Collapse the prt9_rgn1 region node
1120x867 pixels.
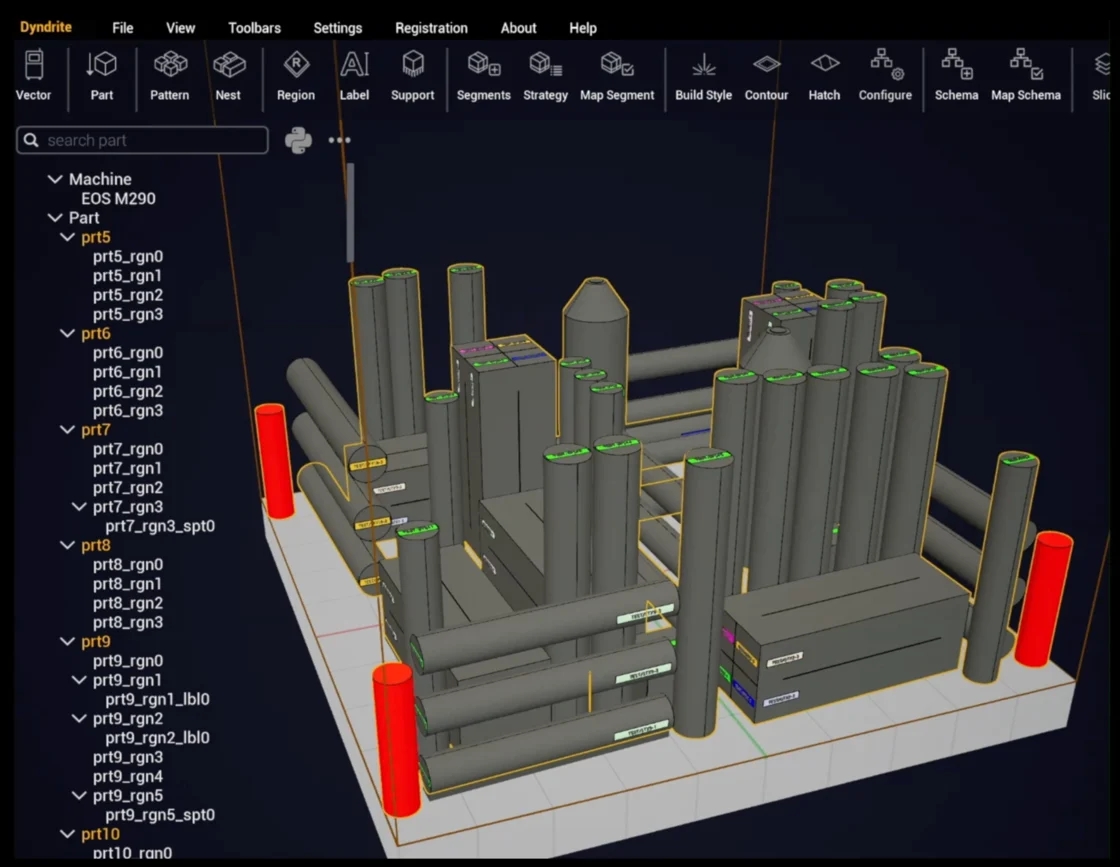(x=79, y=680)
